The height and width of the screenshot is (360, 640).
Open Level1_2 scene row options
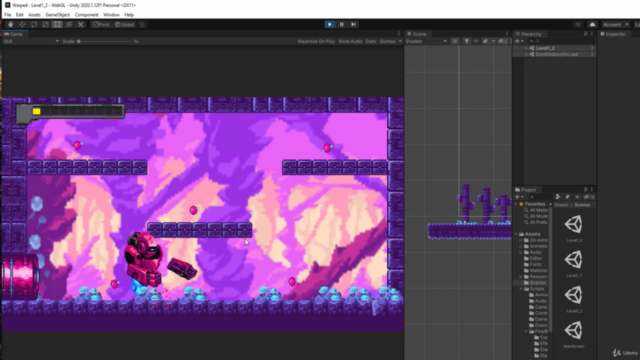(x=592, y=48)
